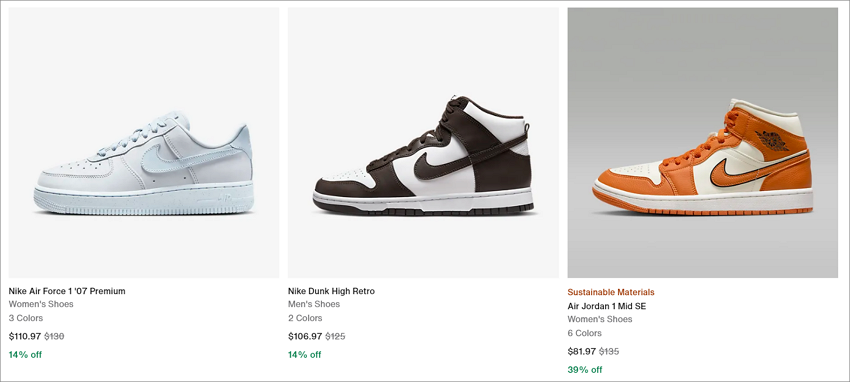Click the 3 Colors text
Image resolution: width=850 pixels, height=382 pixels.
[x=25, y=318]
